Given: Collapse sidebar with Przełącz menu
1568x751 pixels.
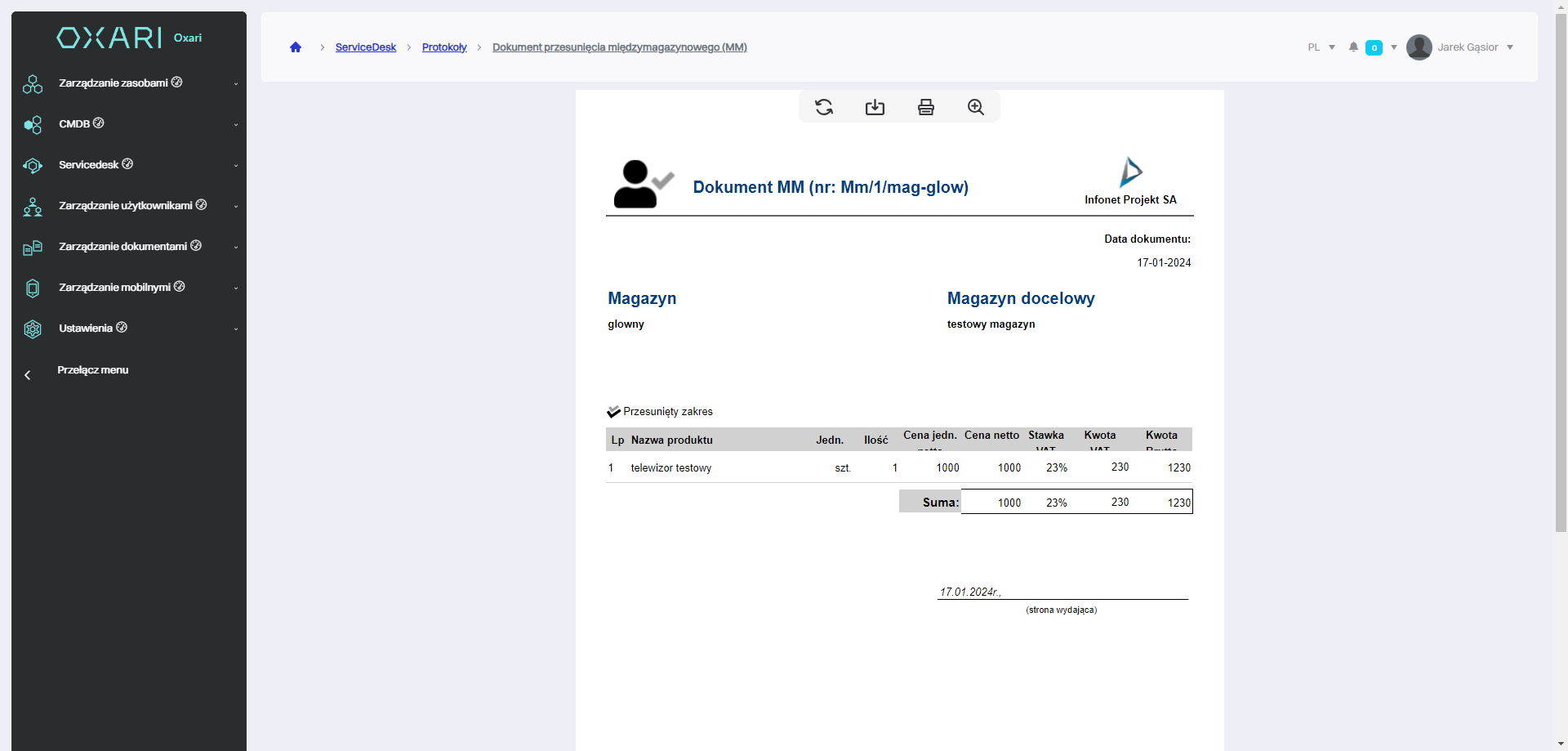Looking at the screenshot, I should click(92, 370).
